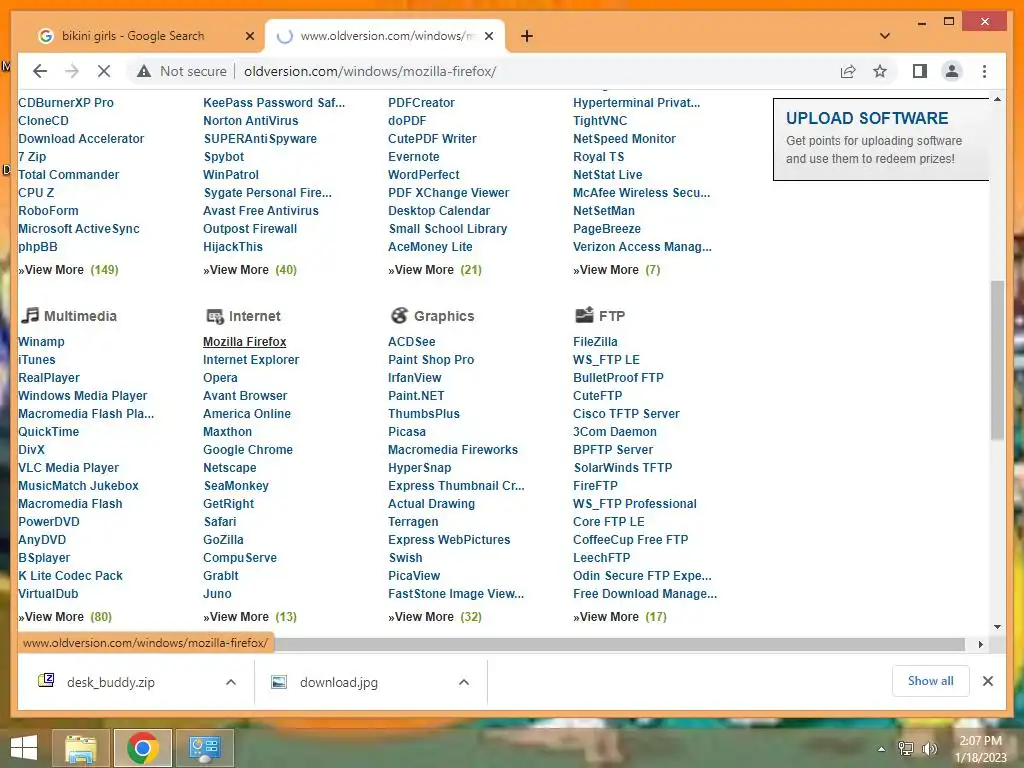Click the FTP category folder icon
Screen dimensions: 1024x768
coord(584,315)
